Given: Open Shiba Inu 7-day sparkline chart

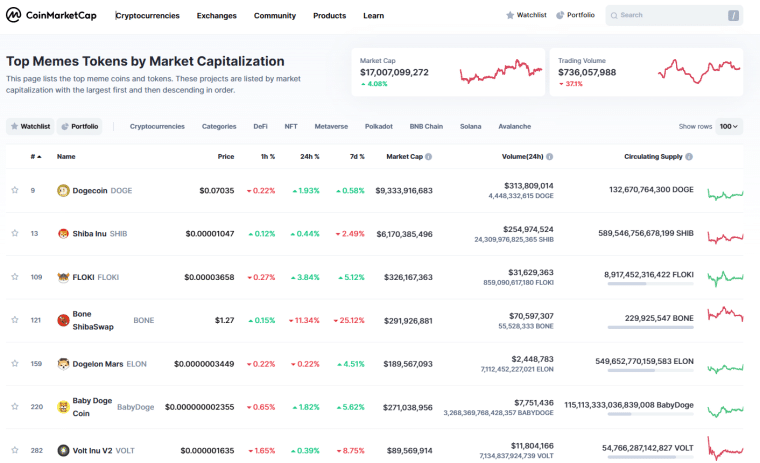Looking at the screenshot, I should 725,237.
